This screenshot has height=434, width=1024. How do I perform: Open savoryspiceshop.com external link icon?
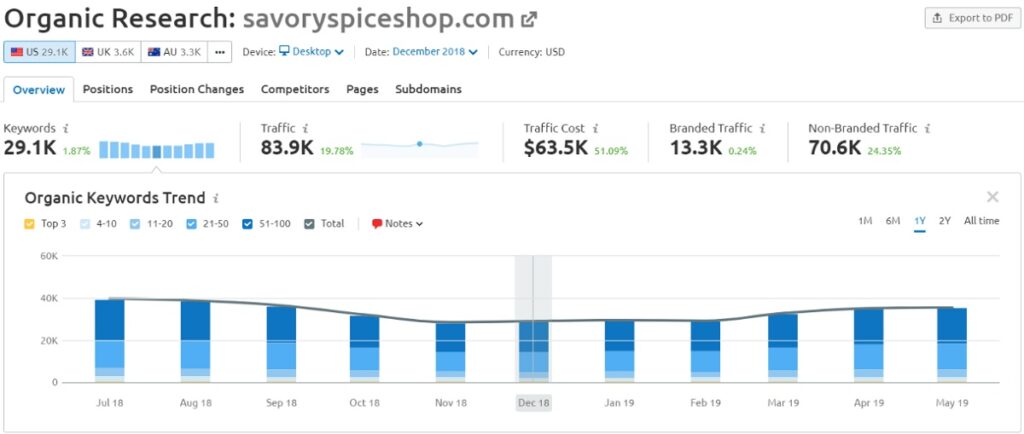coord(528,20)
